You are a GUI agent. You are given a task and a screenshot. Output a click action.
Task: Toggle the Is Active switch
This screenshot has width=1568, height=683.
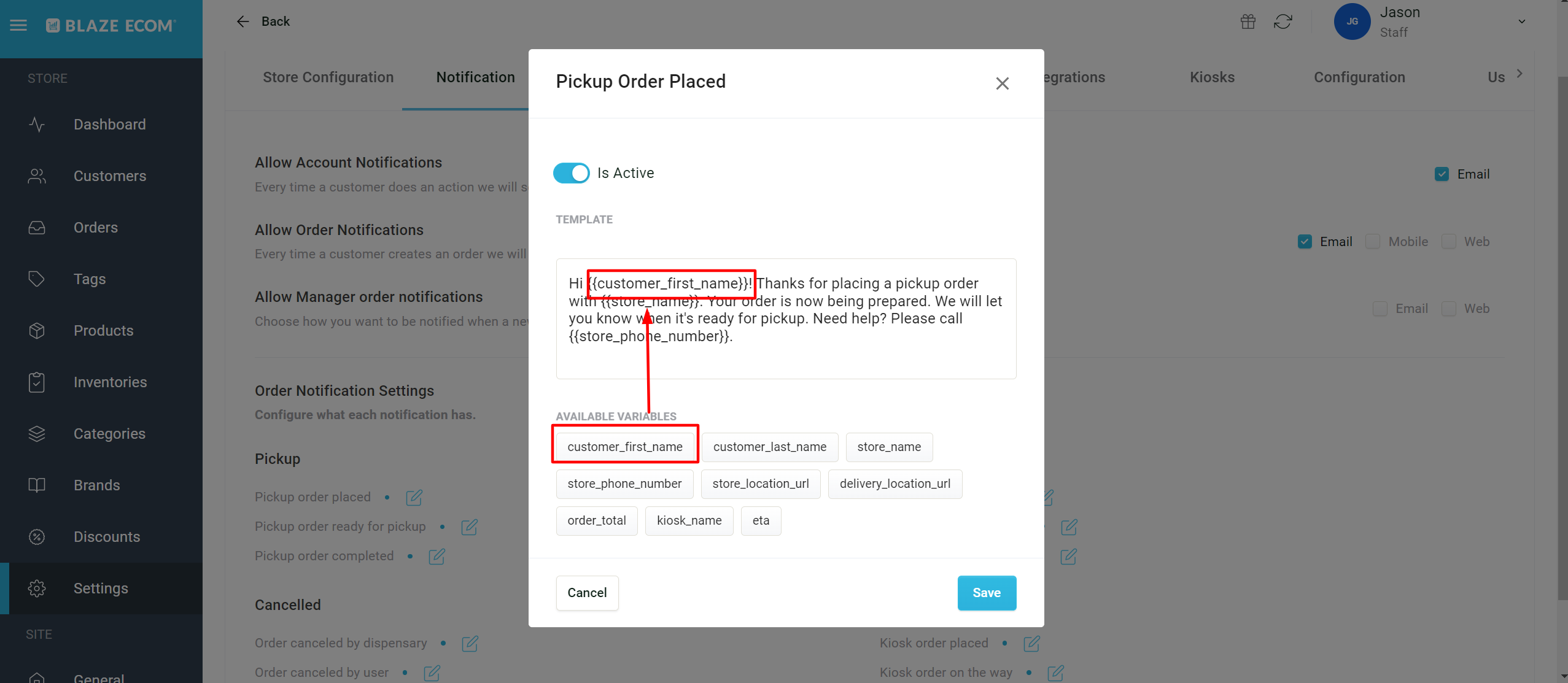coord(571,173)
